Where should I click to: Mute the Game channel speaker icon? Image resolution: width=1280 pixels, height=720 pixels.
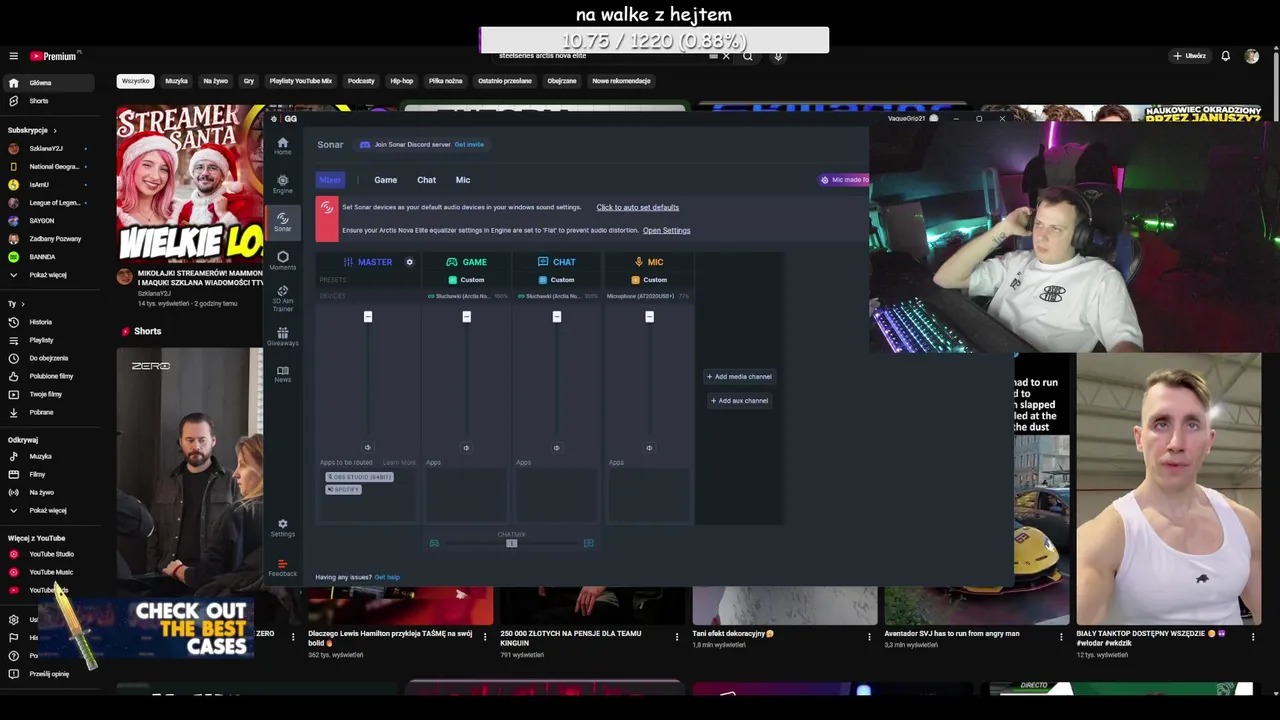466,448
